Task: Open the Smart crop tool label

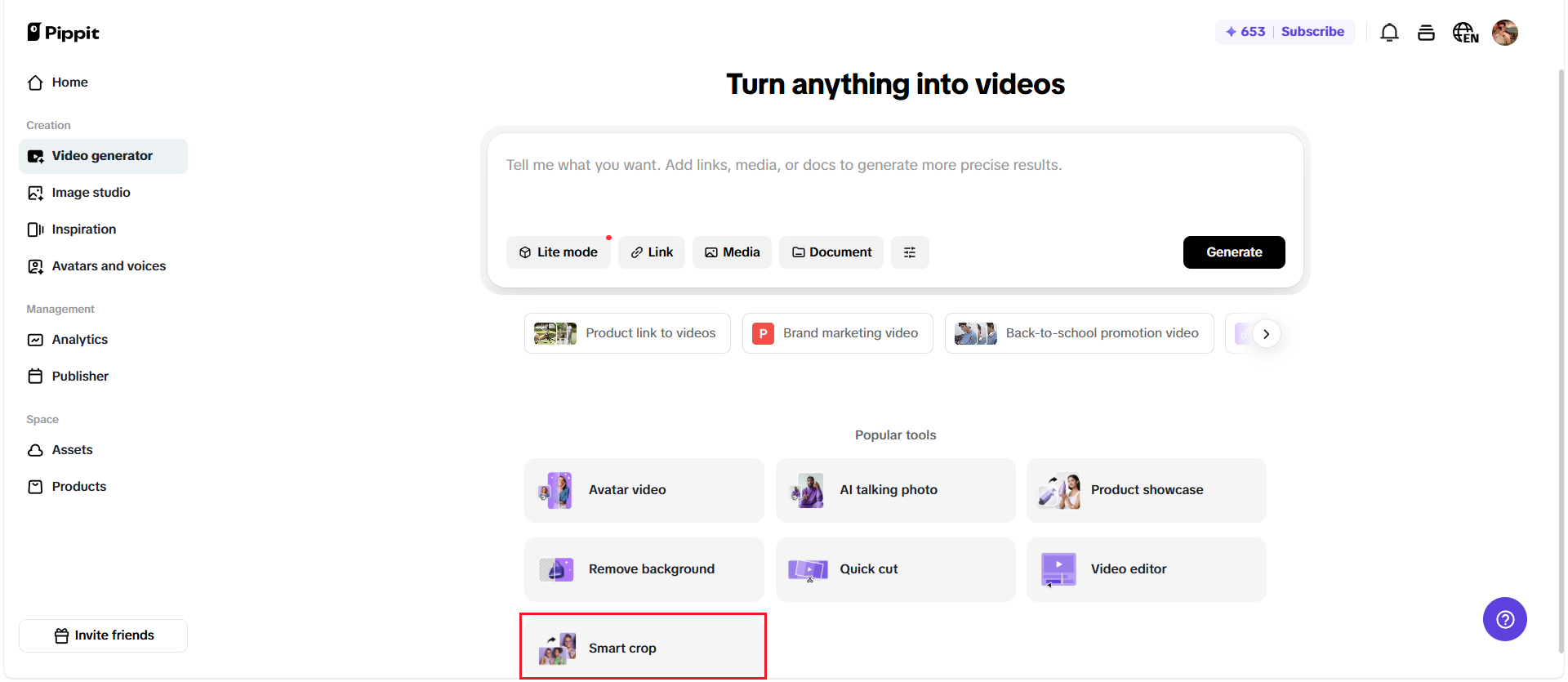Action: [x=622, y=649]
